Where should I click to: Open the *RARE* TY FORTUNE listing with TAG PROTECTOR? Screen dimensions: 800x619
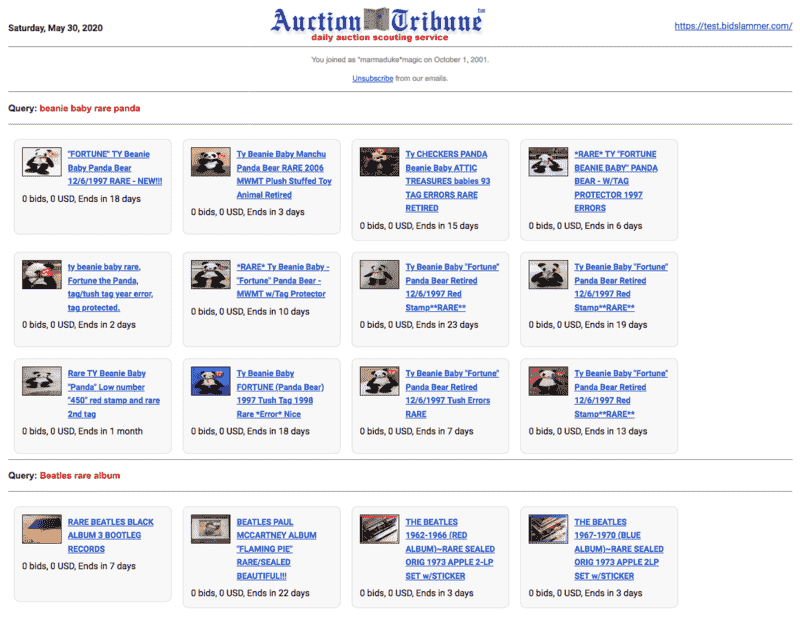coord(616,181)
